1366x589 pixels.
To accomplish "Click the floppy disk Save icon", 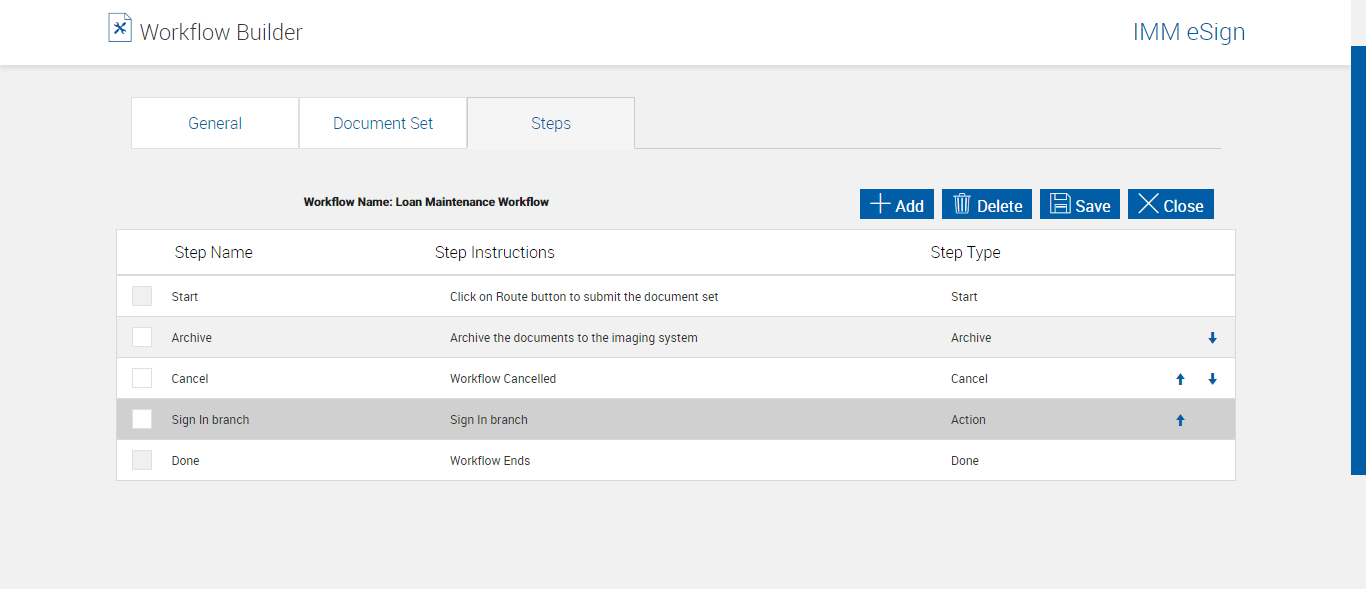I will (x=1060, y=204).
